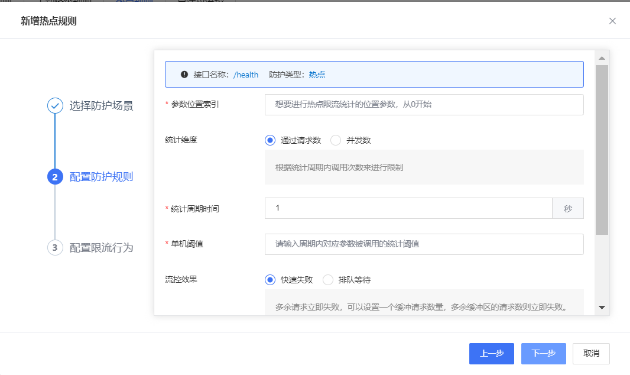Click the scrollbar down arrow
The height and width of the screenshot is (375, 630).
tap(601, 307)
